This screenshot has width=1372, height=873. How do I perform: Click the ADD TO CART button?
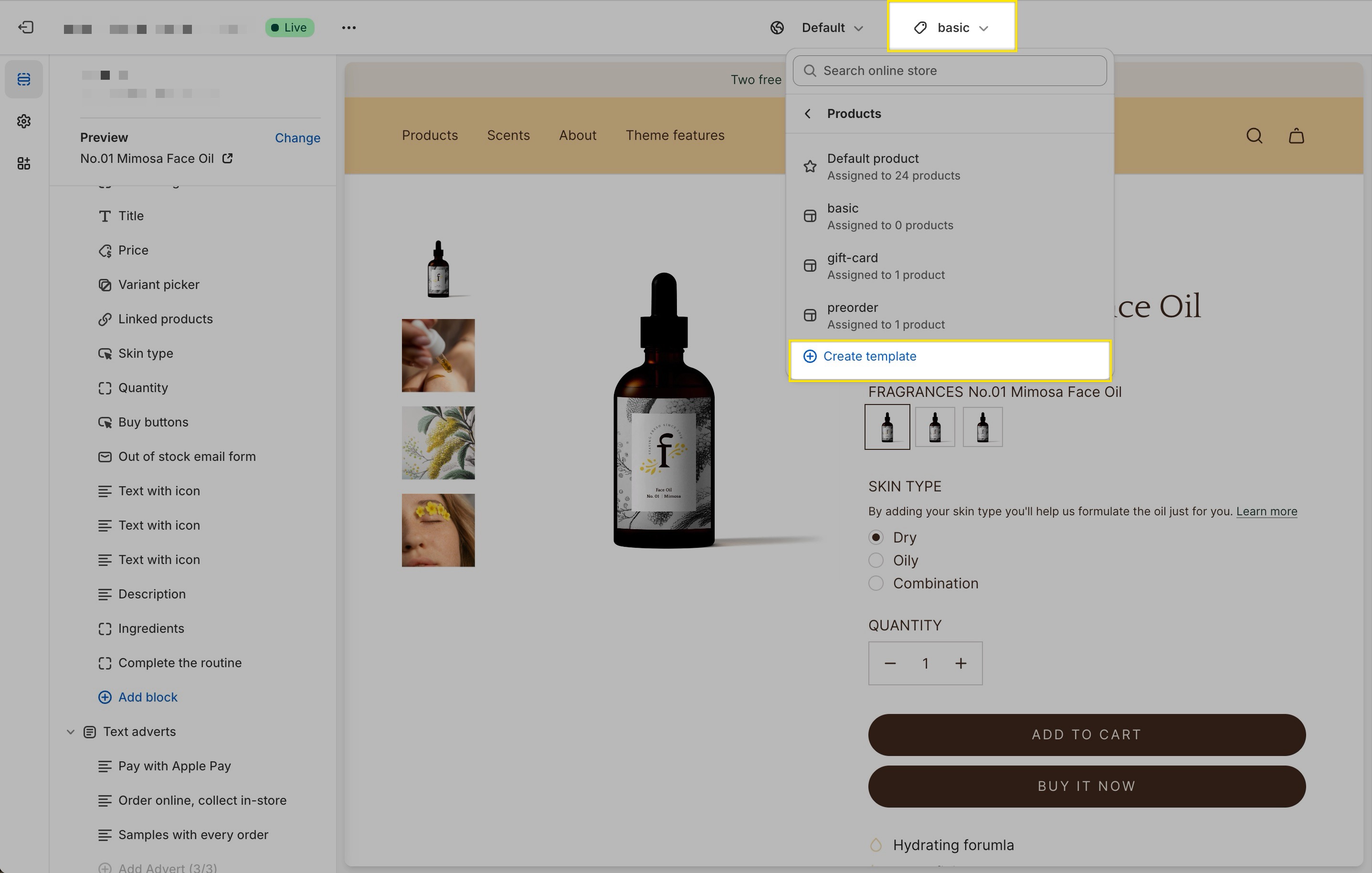tap(1087, 735)
